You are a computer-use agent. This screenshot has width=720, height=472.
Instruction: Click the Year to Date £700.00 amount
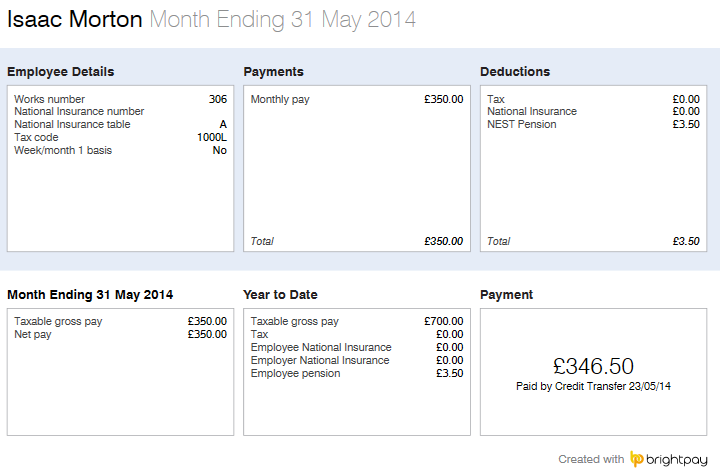click(x=443, y=321)
